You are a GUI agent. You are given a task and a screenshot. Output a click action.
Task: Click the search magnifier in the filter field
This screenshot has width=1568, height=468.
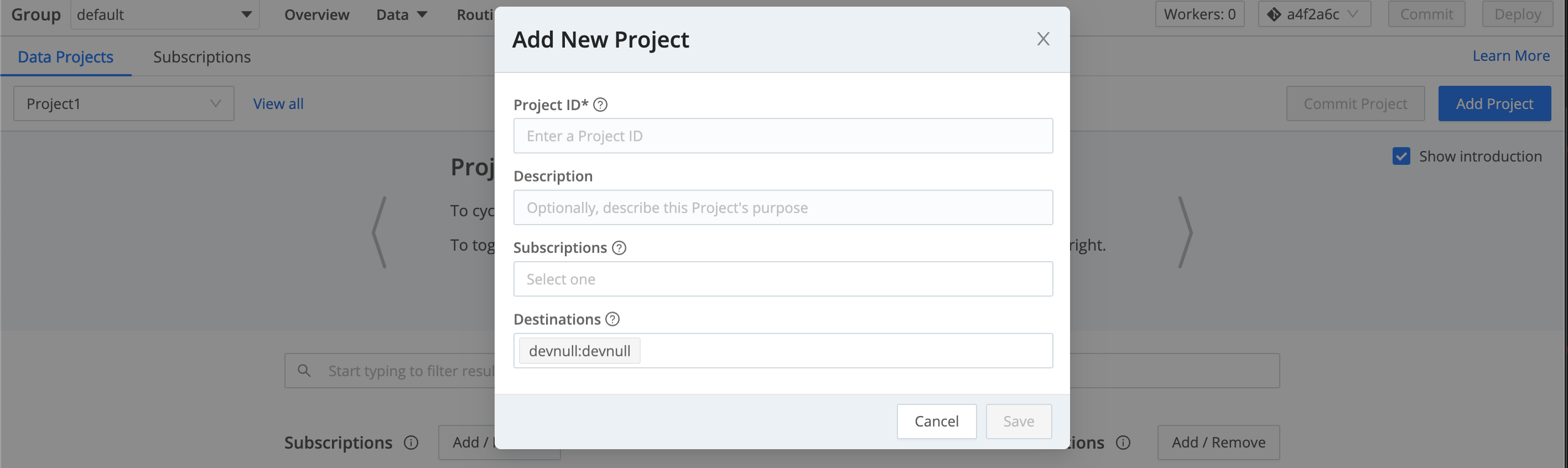(304, 370)
